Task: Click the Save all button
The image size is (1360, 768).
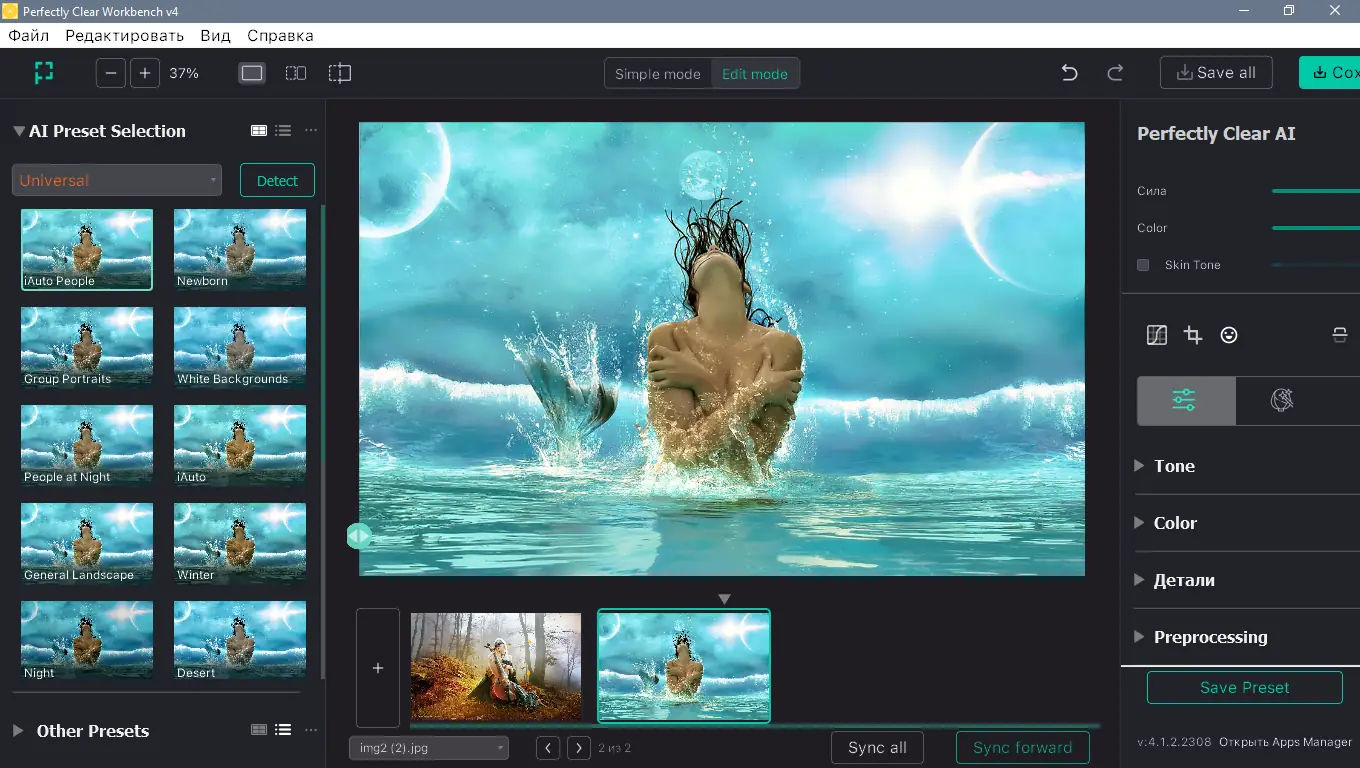Action: tap(1216, 73)
